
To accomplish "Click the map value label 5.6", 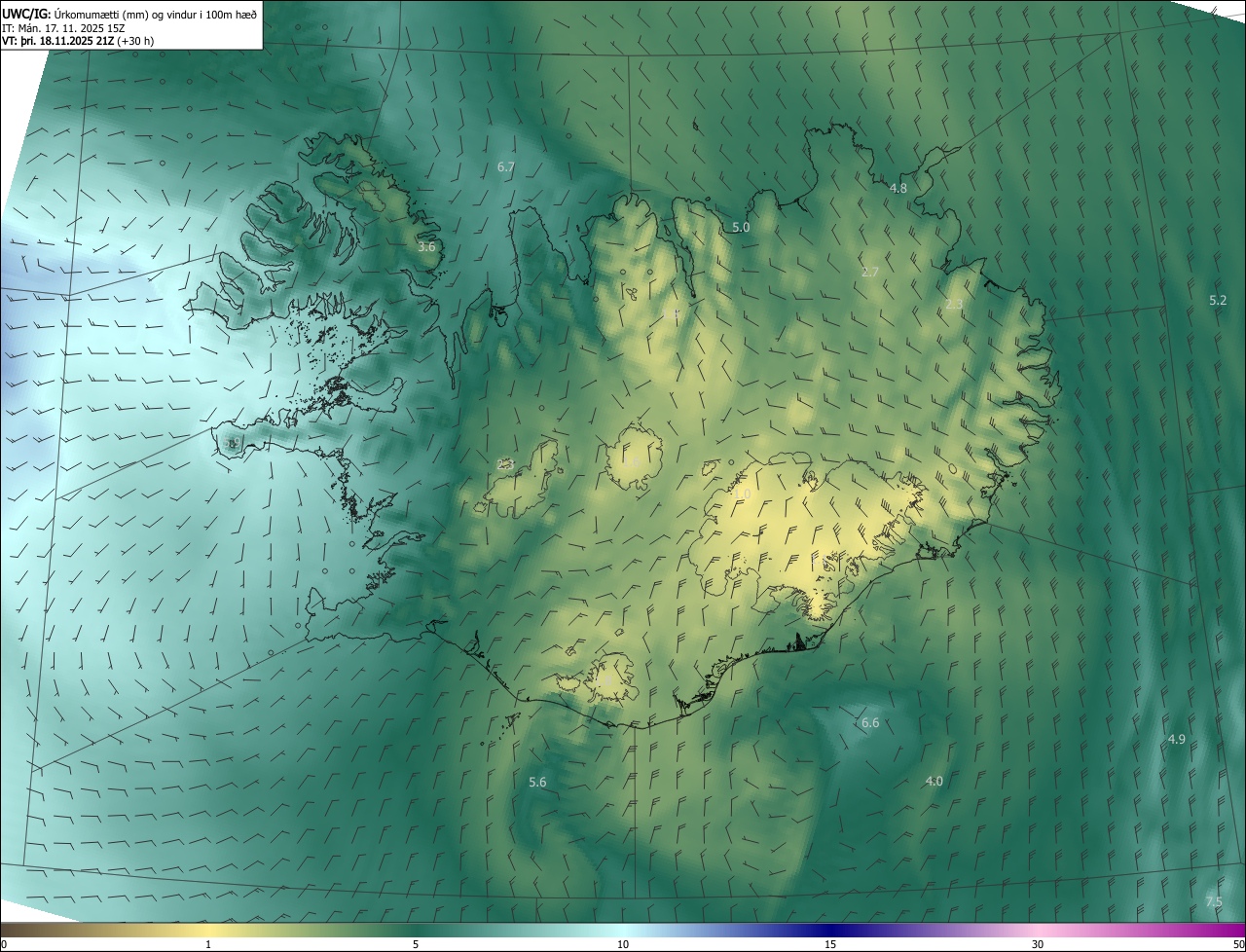I will click(x=537, y=783).
